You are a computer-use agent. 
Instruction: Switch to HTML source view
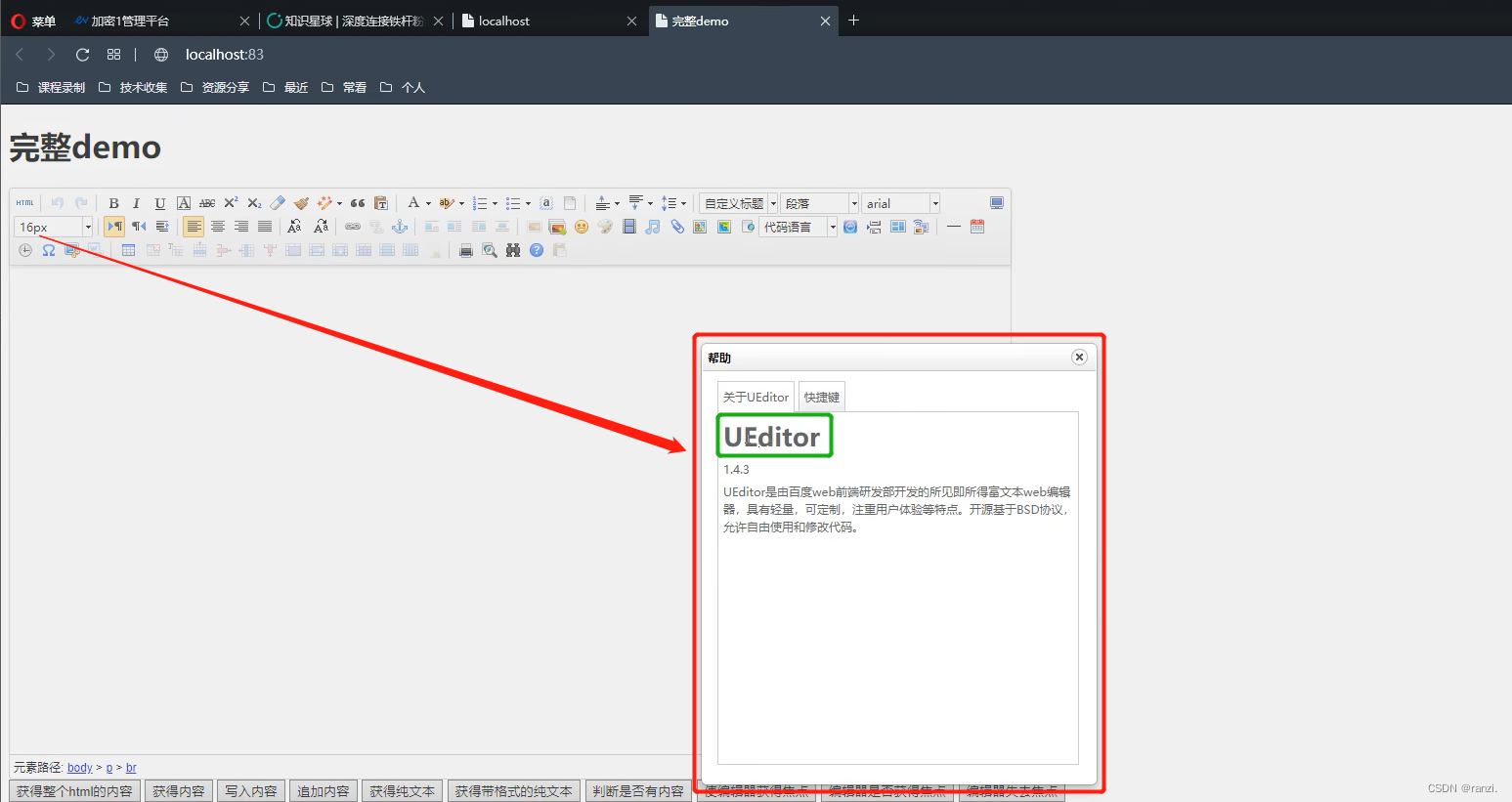(24, 202)
